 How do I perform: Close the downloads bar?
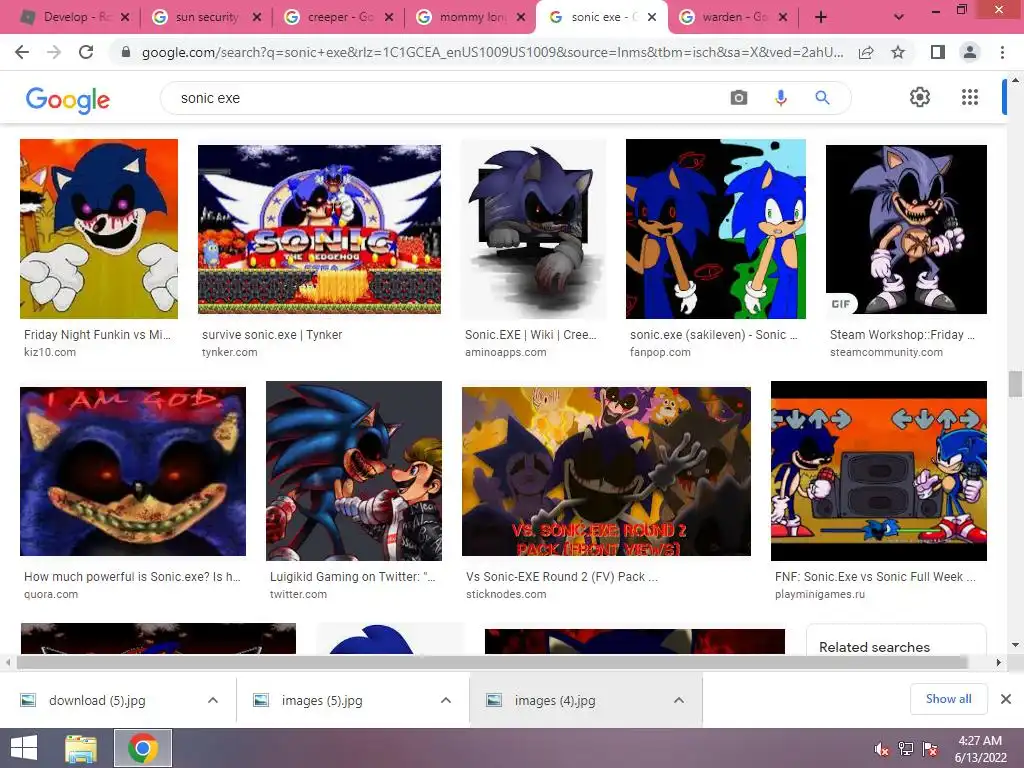[1006, 699]
